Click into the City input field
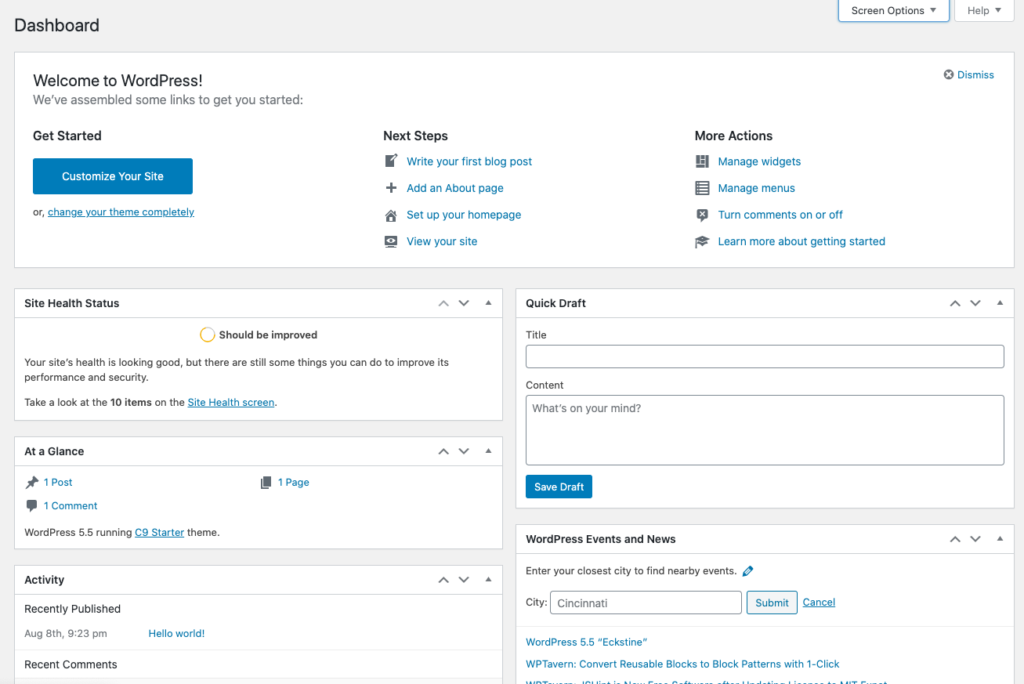 pos(646,602)
